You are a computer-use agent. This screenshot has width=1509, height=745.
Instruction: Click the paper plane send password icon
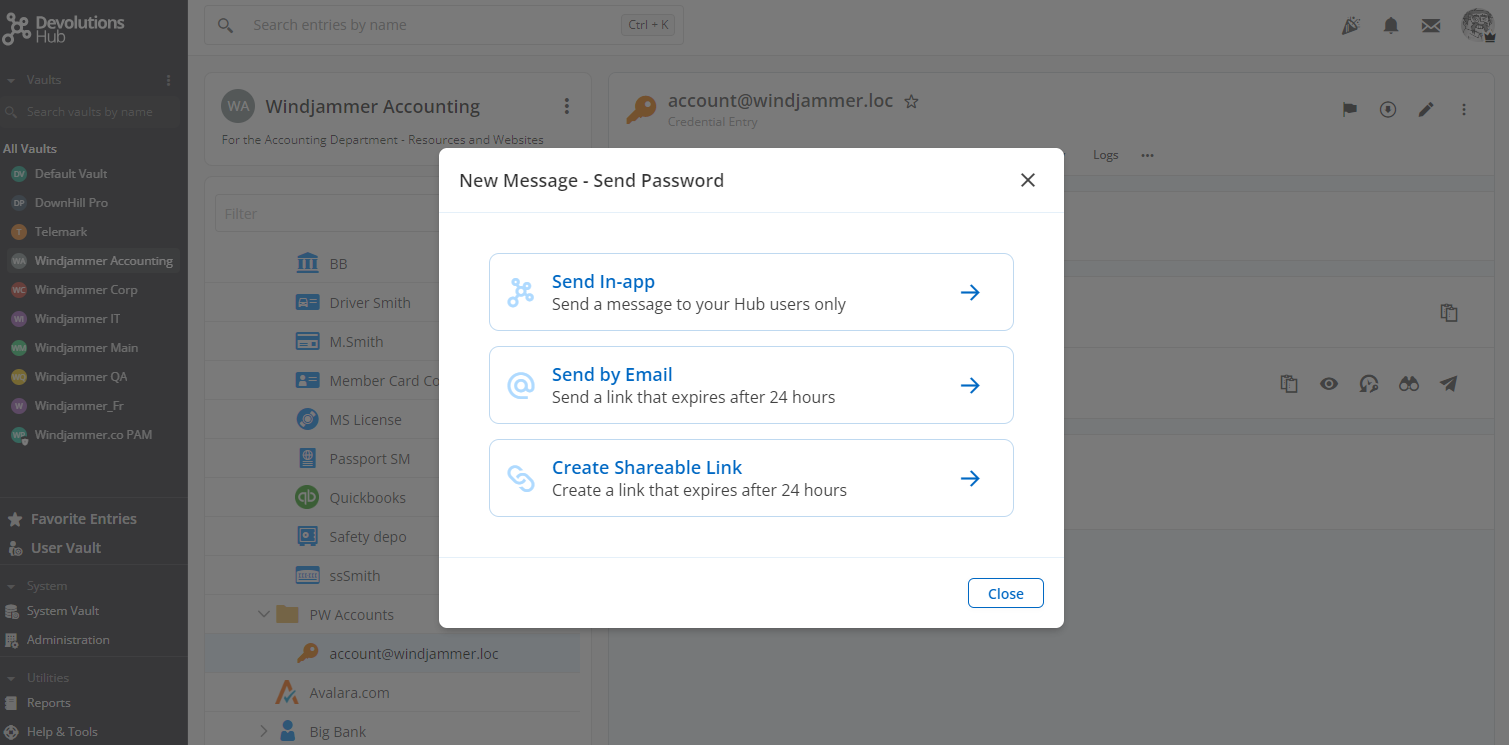(x=1448, y=383)
